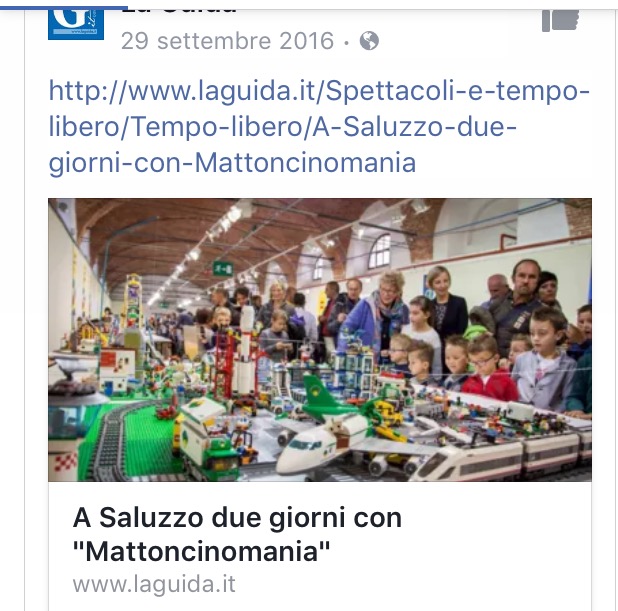The image size is (618, 611).
Task: Open the laguida.it Spettacoli-e-tempo URL link
Action: pyautogui.click(x=319, y=91)
